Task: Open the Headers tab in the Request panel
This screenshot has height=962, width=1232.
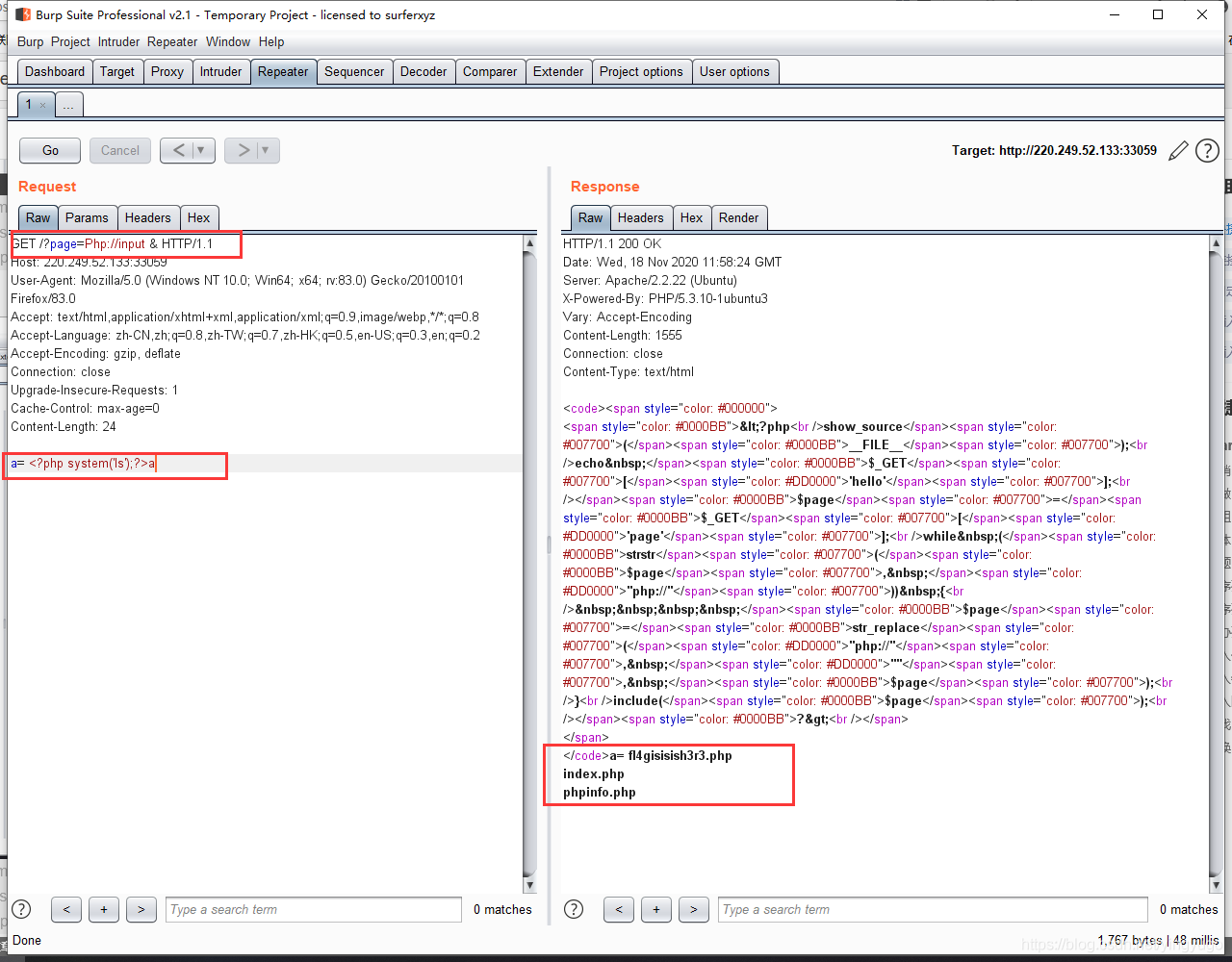Action: pos(147,217)
